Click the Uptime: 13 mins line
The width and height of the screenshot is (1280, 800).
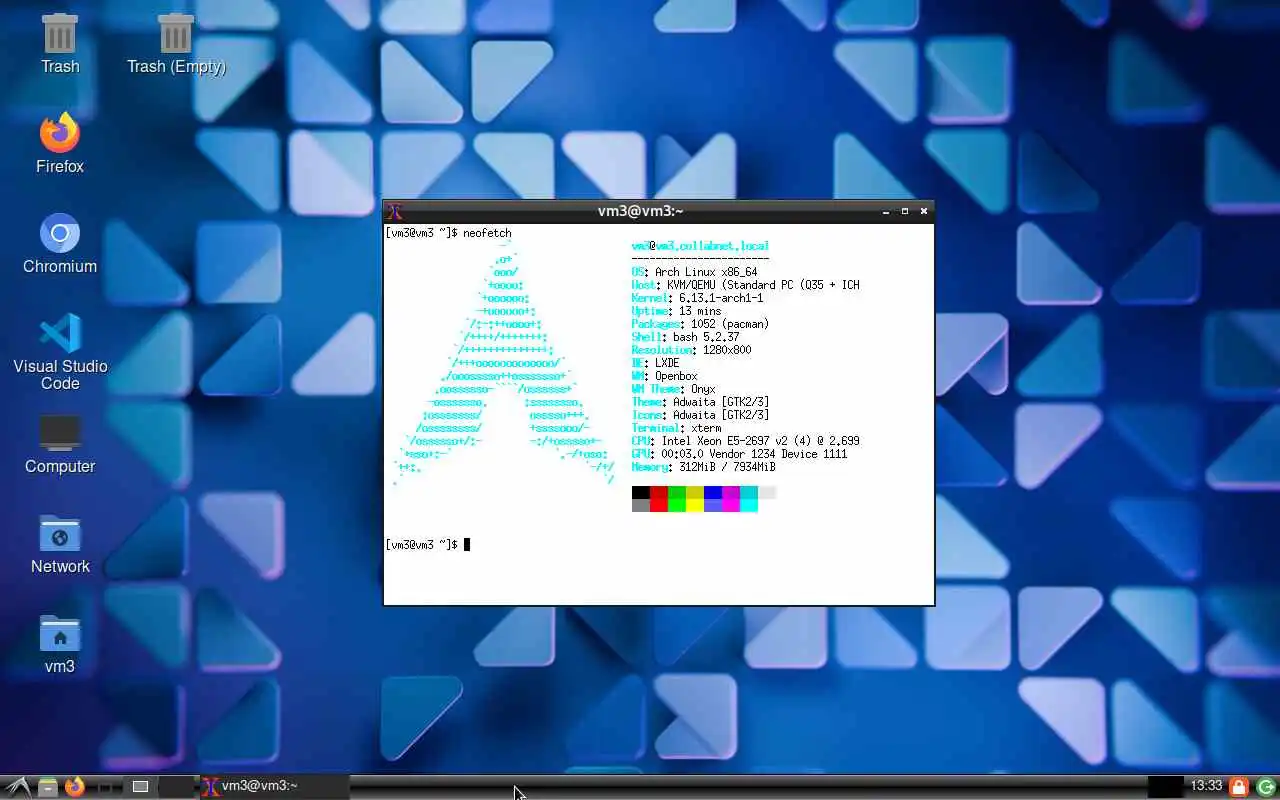point(676,311)
